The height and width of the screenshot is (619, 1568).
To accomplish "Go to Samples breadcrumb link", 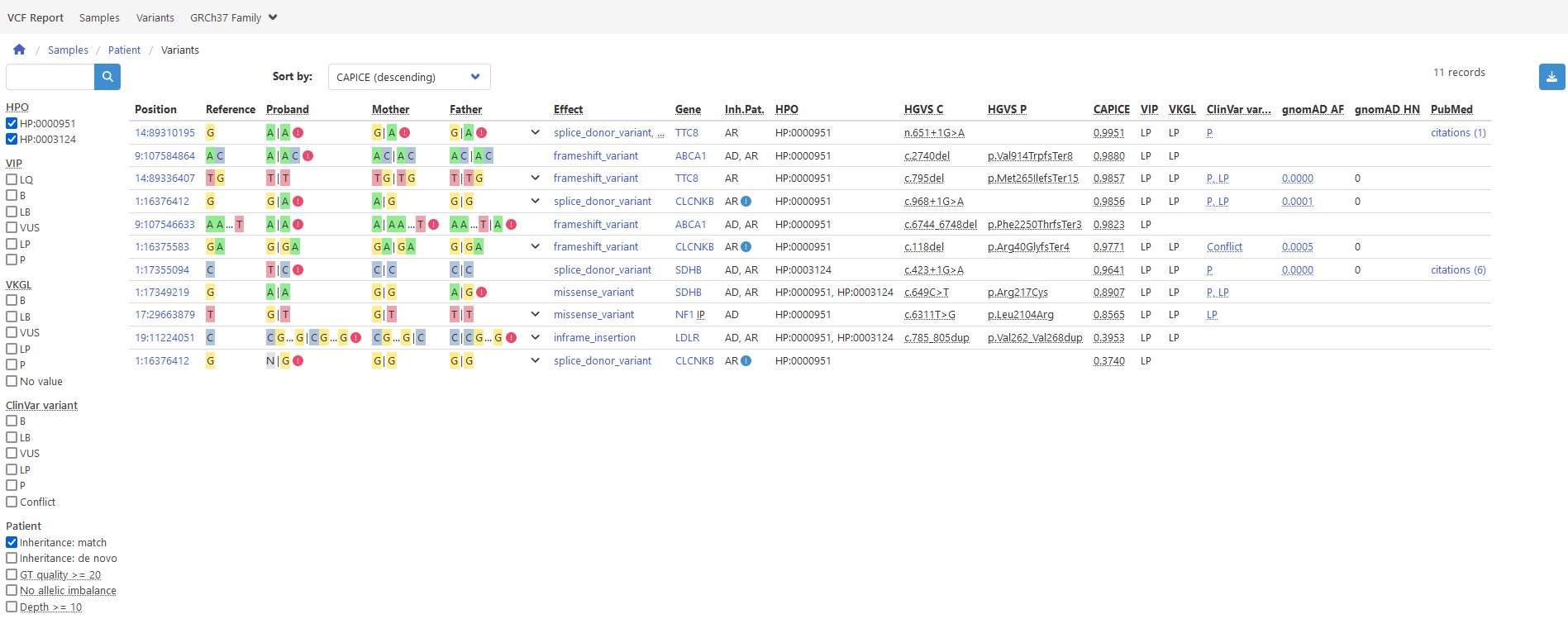I will click(x=68, y=50).
